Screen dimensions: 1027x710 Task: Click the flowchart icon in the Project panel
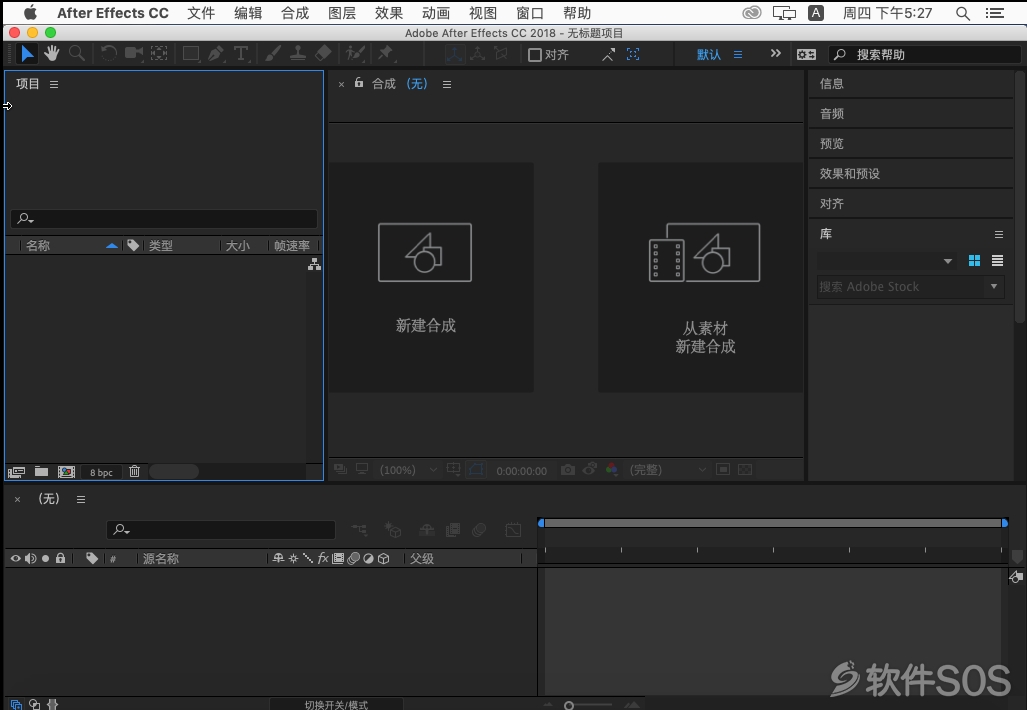point(314,265)
